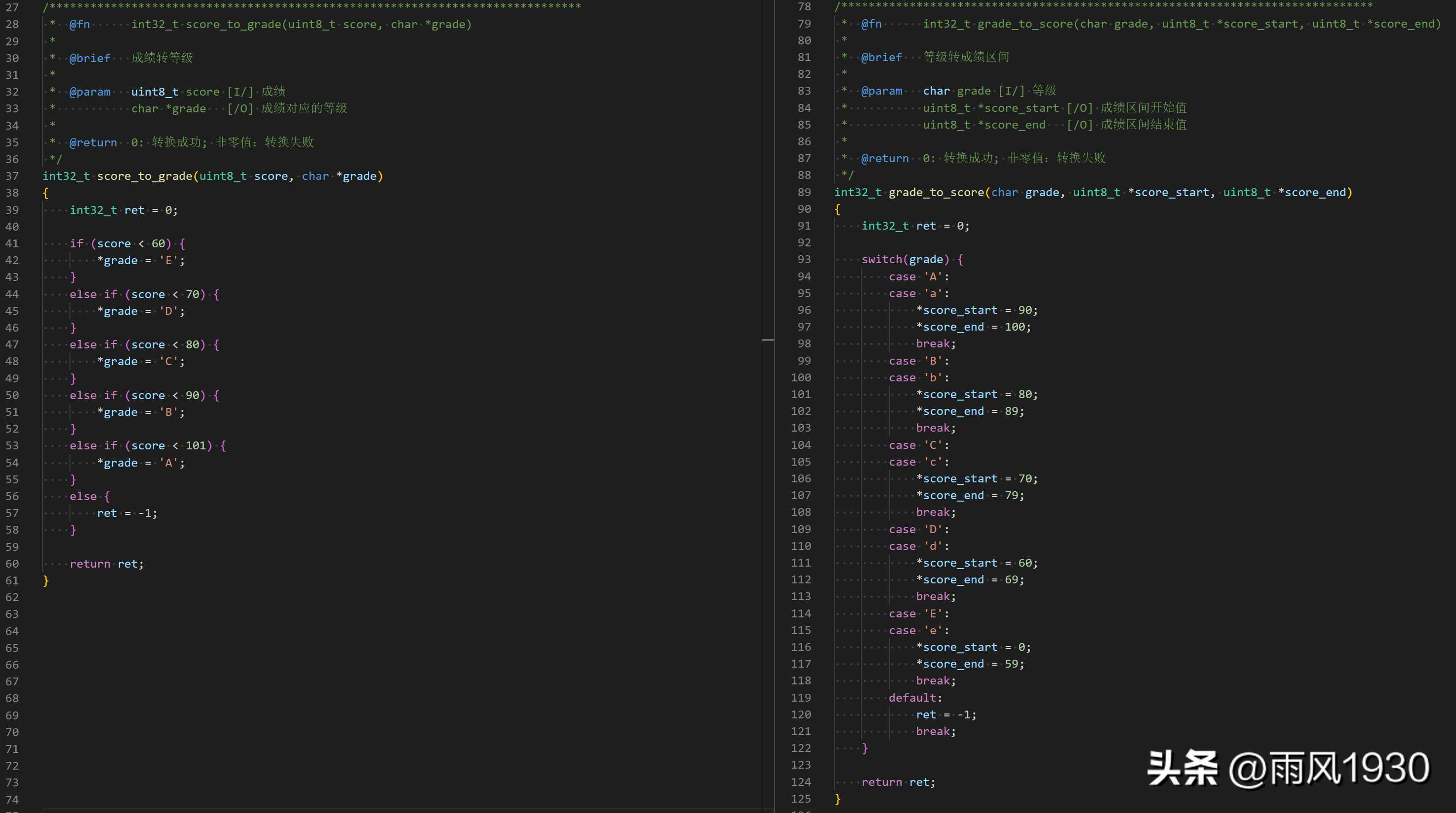Click the '*score_start = 90;' line

pos(977,310)
